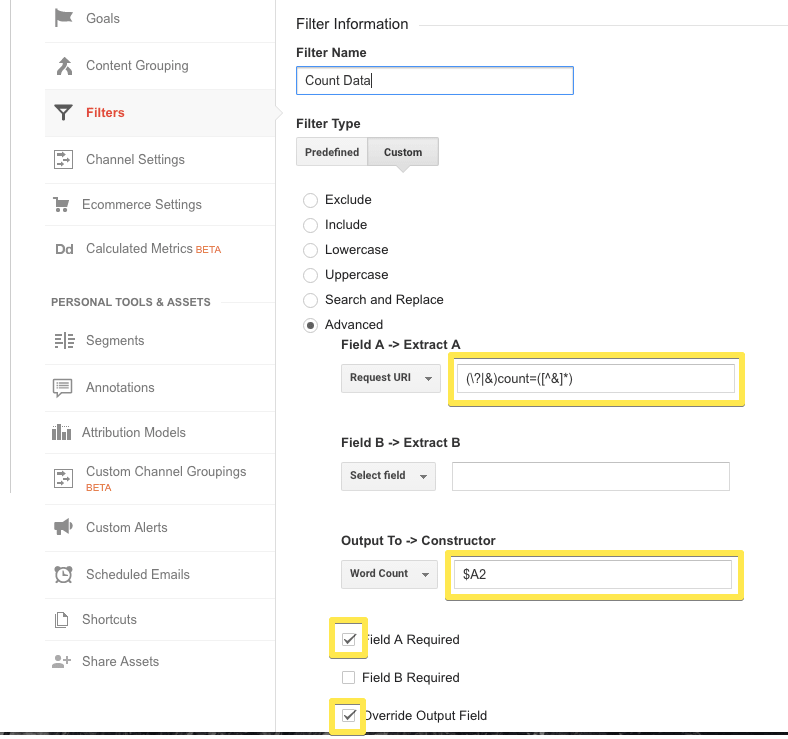
Task: Click the Attribution Models bar chart icon
Action: click(x=62, y=433)
